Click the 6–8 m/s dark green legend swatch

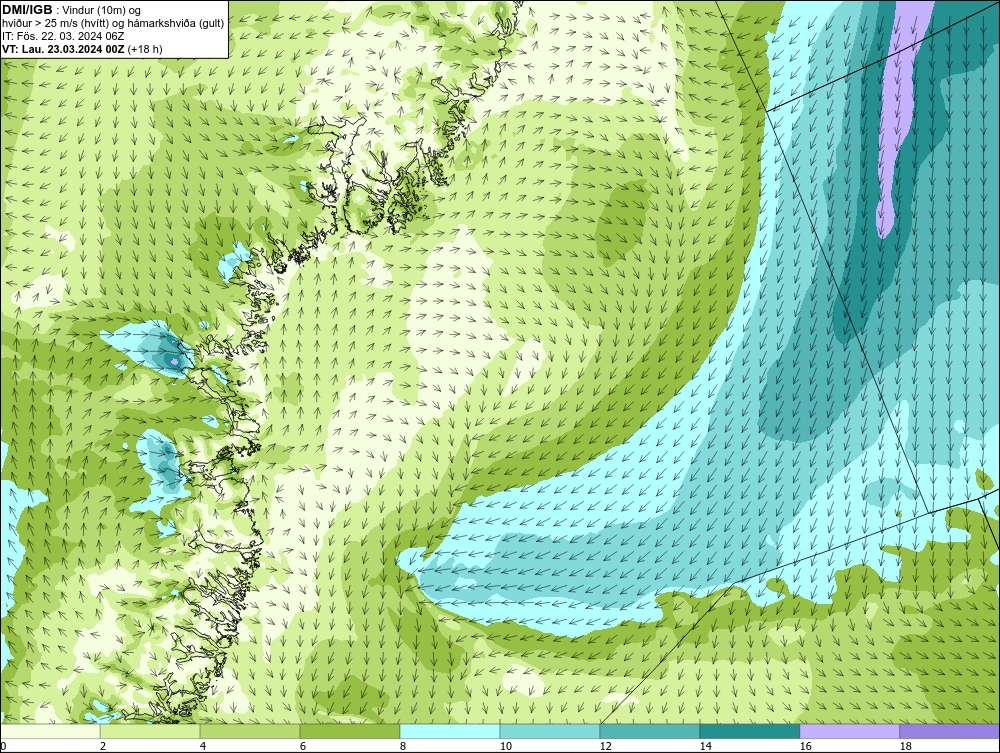point(350,731)
